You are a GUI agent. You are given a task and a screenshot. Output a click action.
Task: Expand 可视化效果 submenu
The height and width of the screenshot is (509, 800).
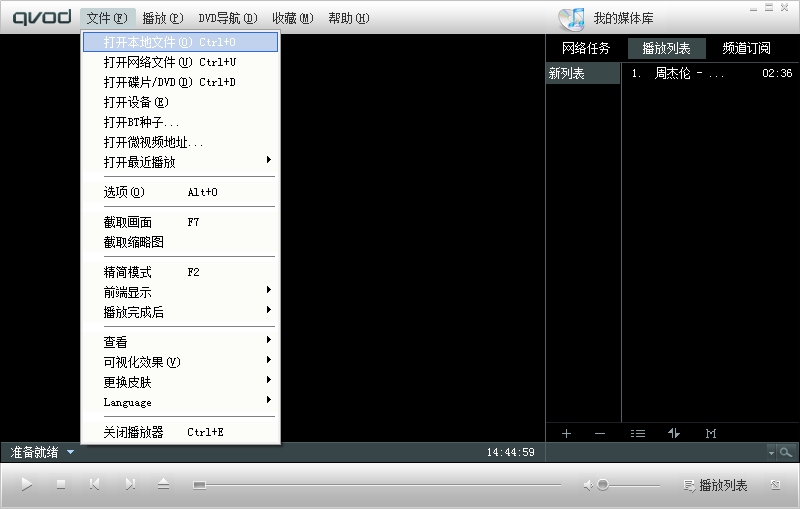click(181, 362)
